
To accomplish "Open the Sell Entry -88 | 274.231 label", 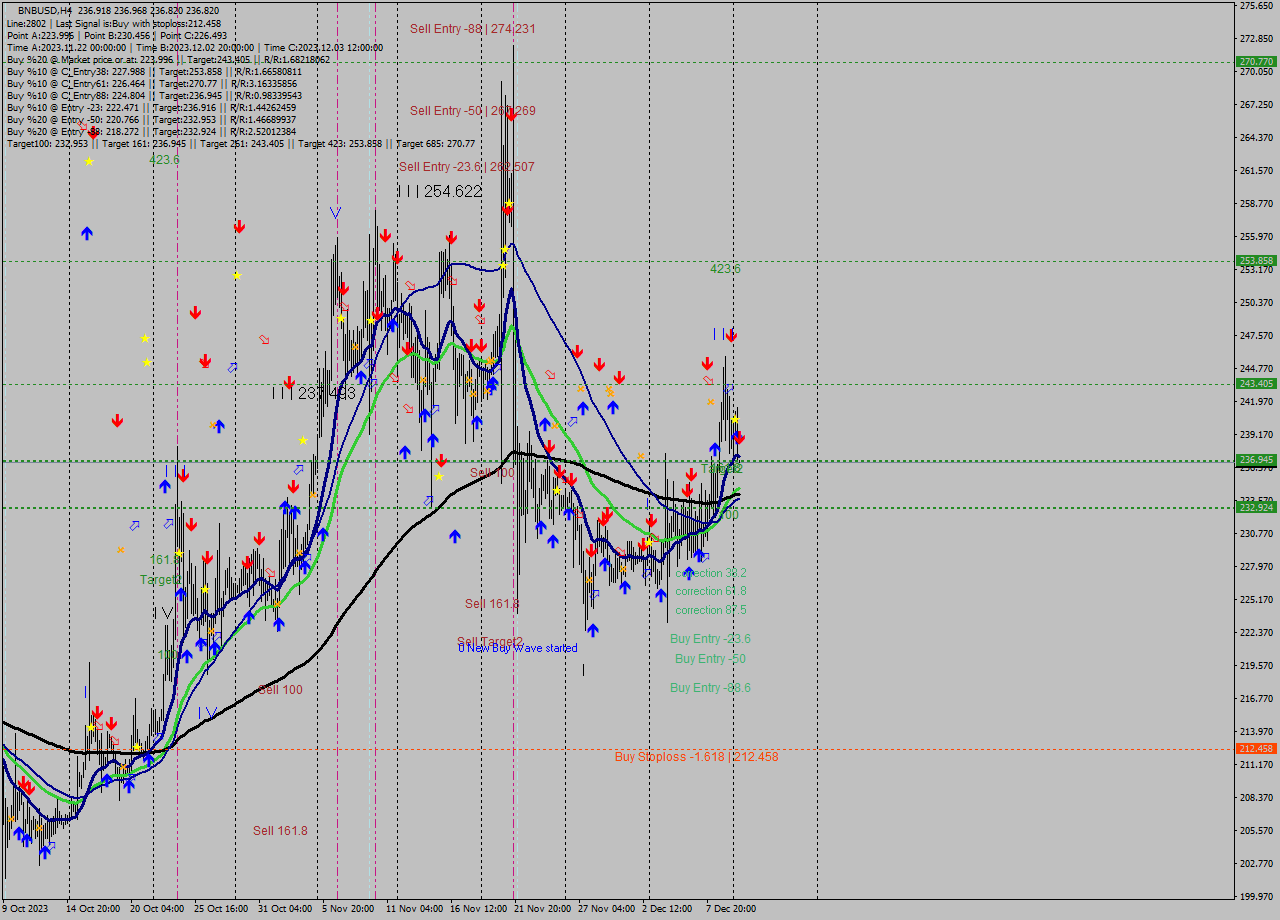I will [x=472, y=28].
